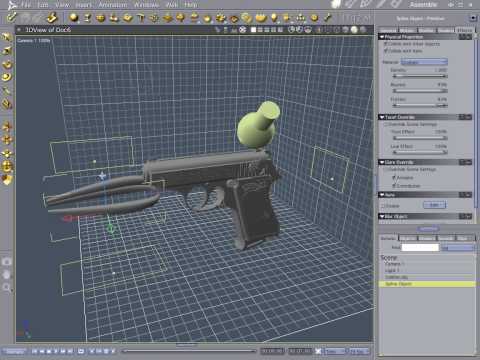Click the camera icon on the lower left edge
The width and height of the screenshot is (480, 360).
[x=7, y=262]
